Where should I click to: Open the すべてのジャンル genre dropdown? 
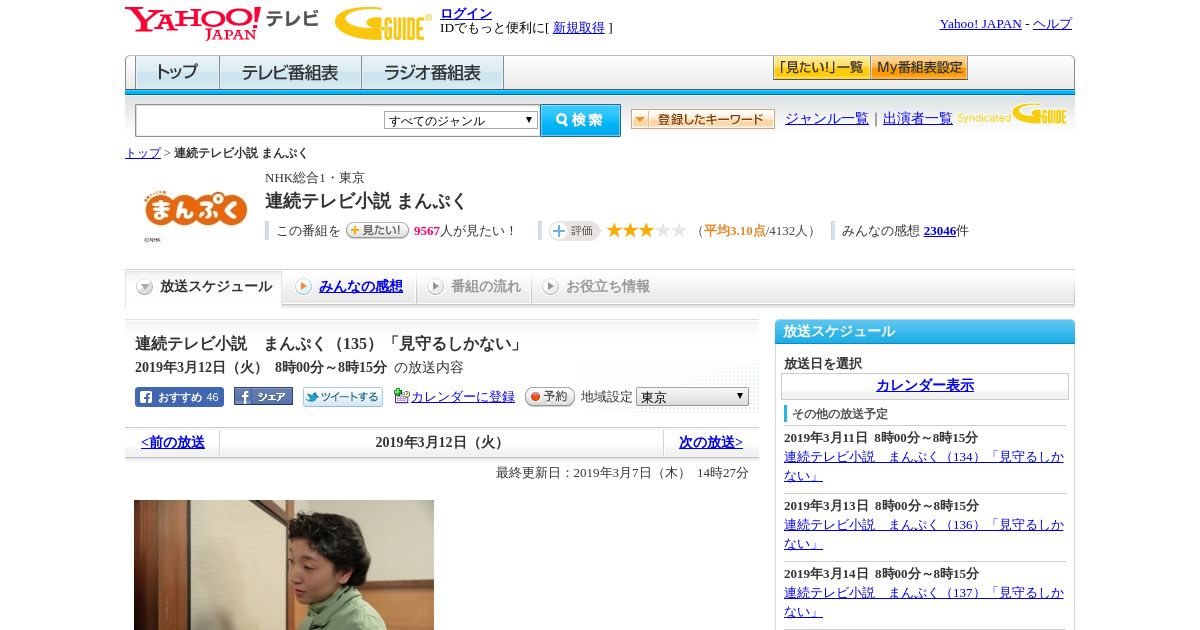(x=461, y=120)
